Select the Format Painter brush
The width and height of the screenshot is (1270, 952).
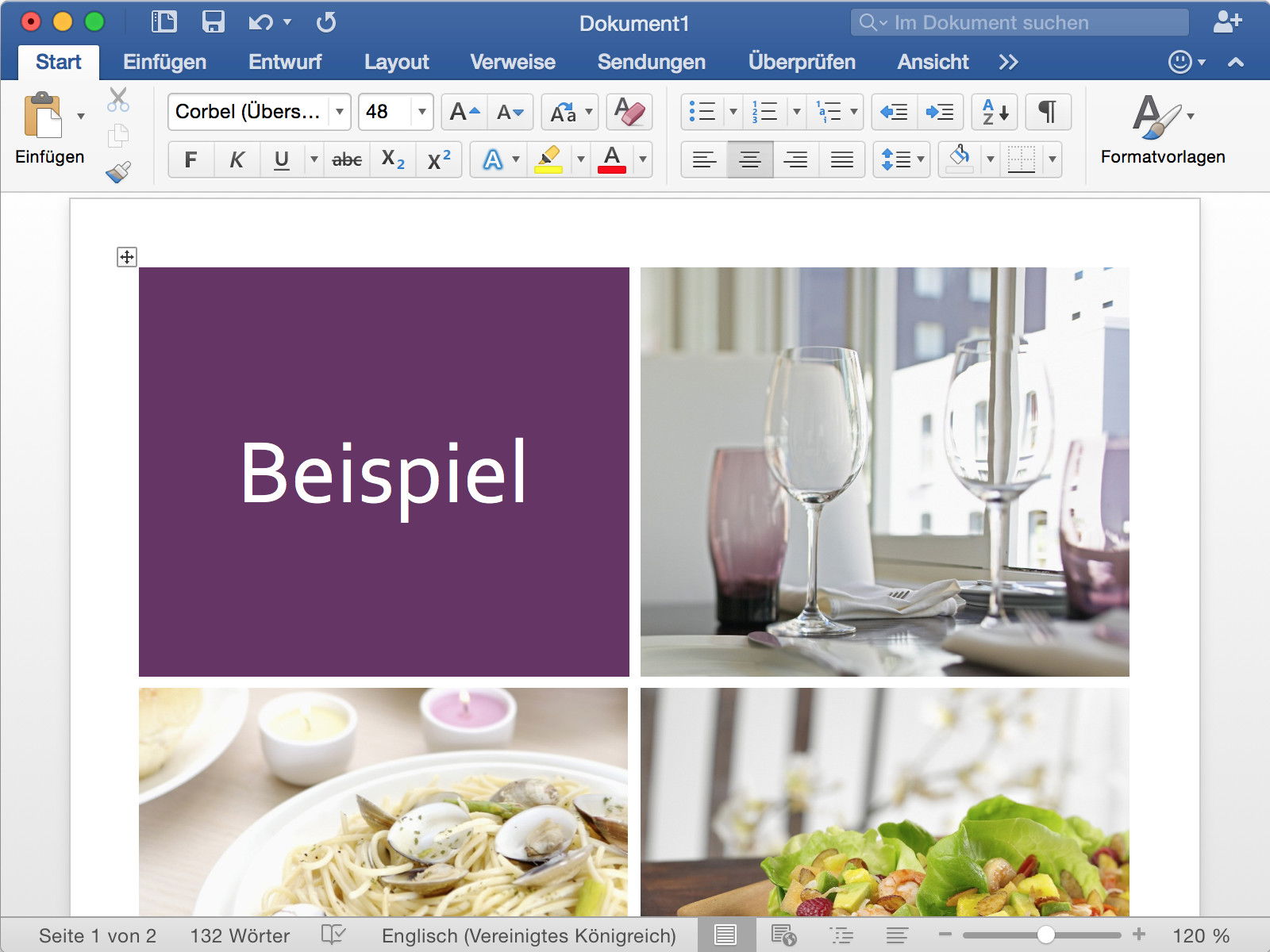pyautogui.click(x=118, y=171)
